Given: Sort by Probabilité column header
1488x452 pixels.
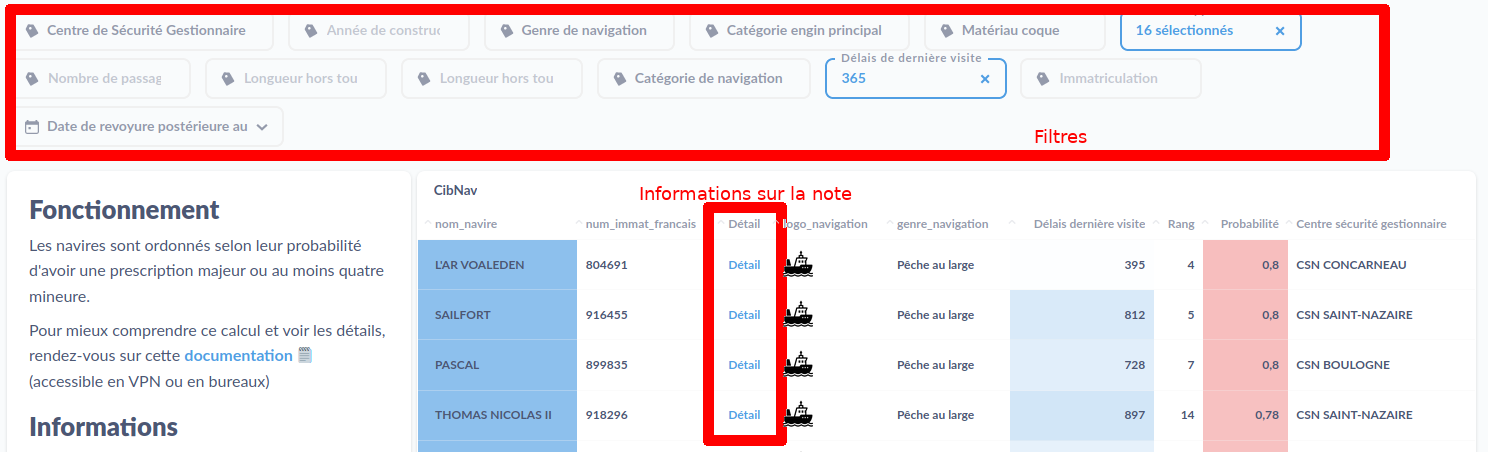Looking at the screenshot, I should click(x=1250, y=224).
